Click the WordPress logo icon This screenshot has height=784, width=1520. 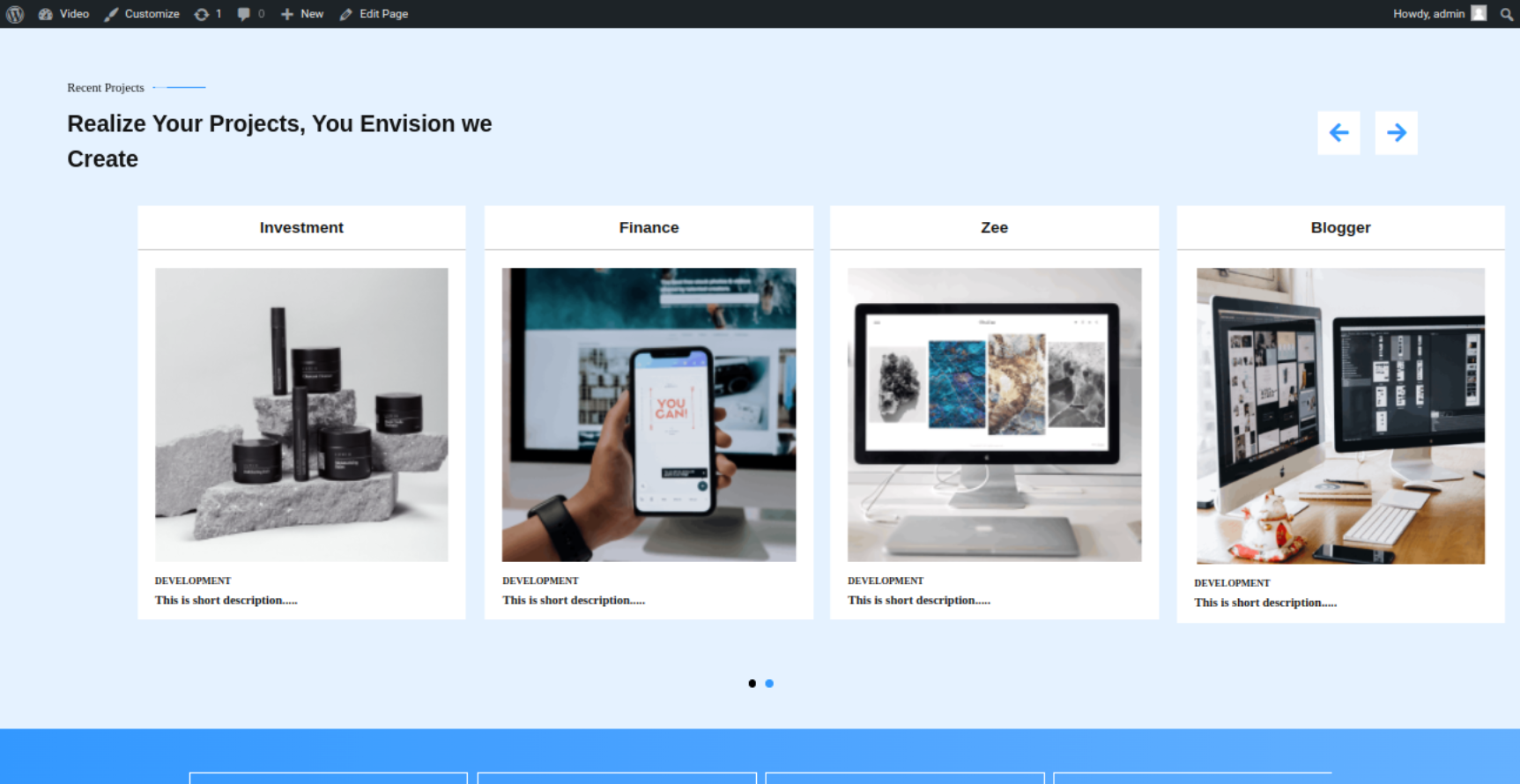click(15, 14)
